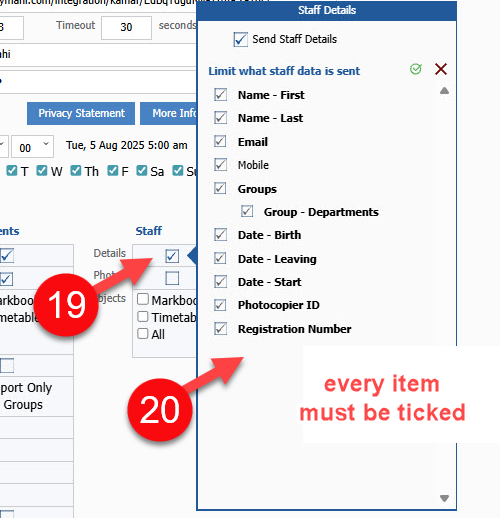Toggle the Staff Details checkbox in grid
Screen dimensions: 500x518
pos(172,256)
